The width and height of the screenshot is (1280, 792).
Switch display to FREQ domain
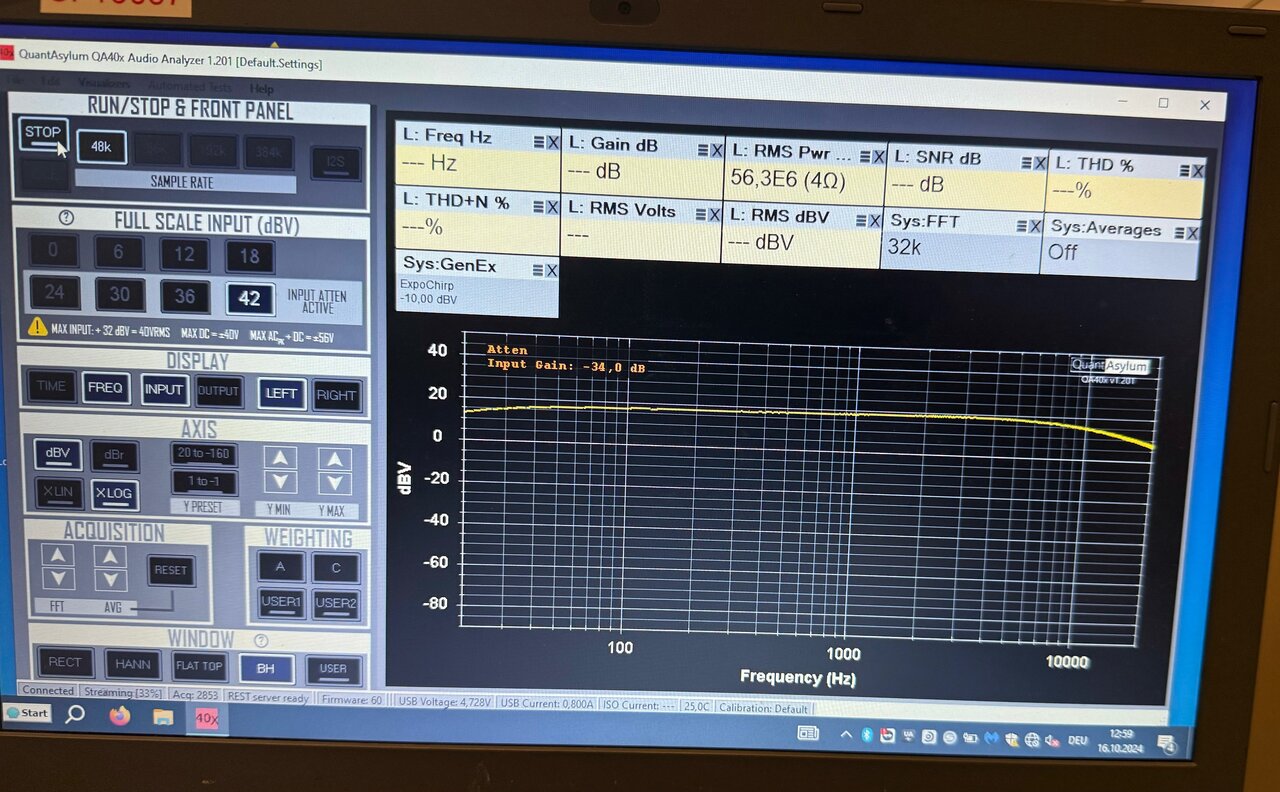click(106, 388)
